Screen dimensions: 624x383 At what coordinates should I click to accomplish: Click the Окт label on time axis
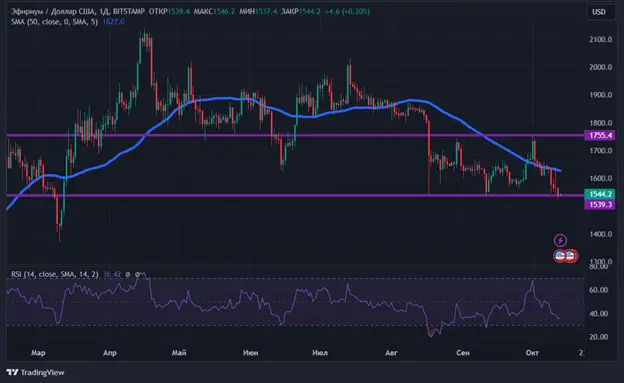532,353
